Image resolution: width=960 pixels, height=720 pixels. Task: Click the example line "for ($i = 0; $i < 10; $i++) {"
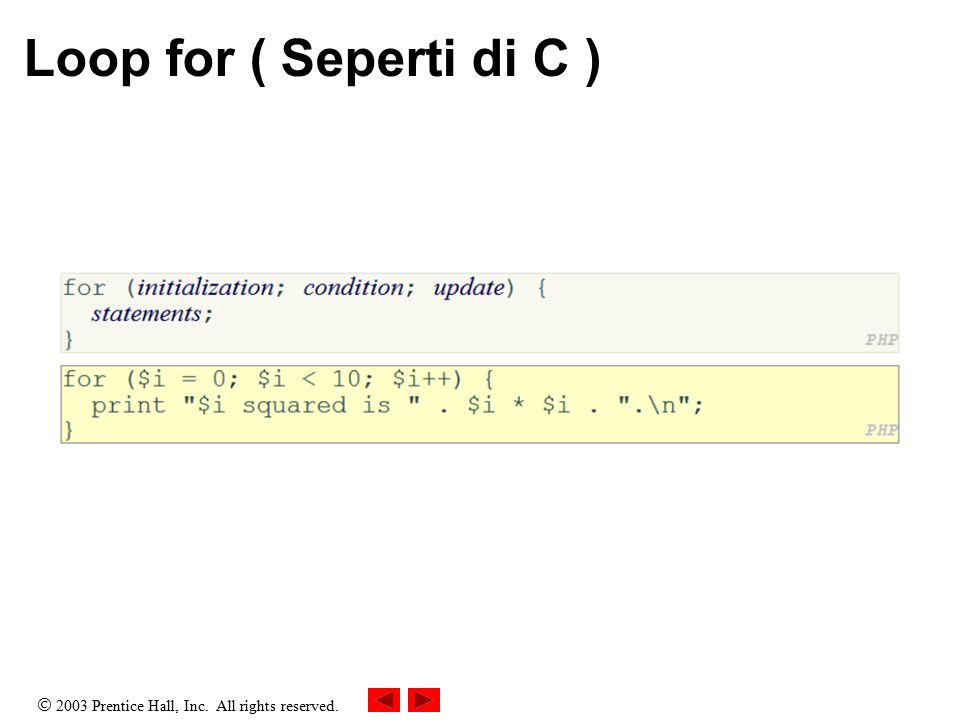click(278, 379)
